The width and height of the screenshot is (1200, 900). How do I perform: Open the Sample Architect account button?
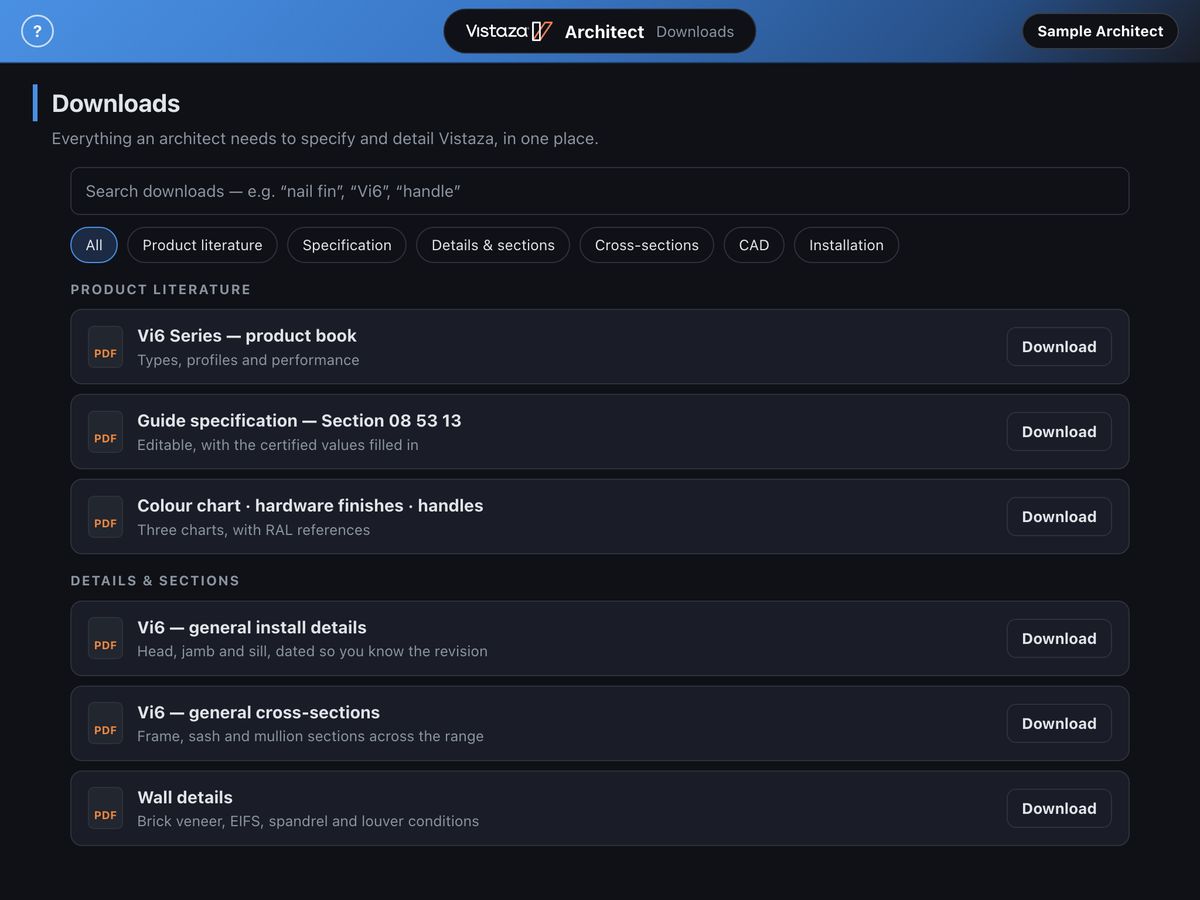point(1100,31)
